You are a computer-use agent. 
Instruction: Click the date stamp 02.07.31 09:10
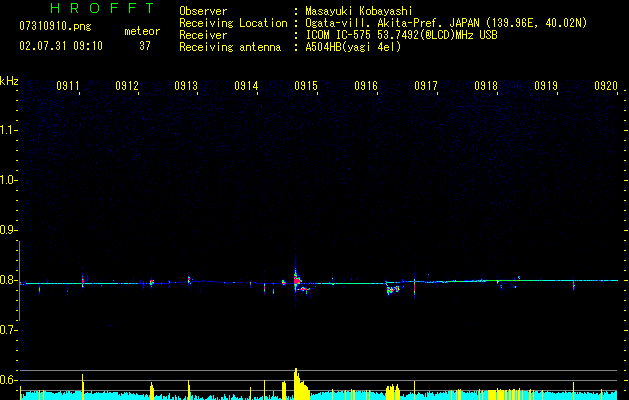[x=61, y=46]
